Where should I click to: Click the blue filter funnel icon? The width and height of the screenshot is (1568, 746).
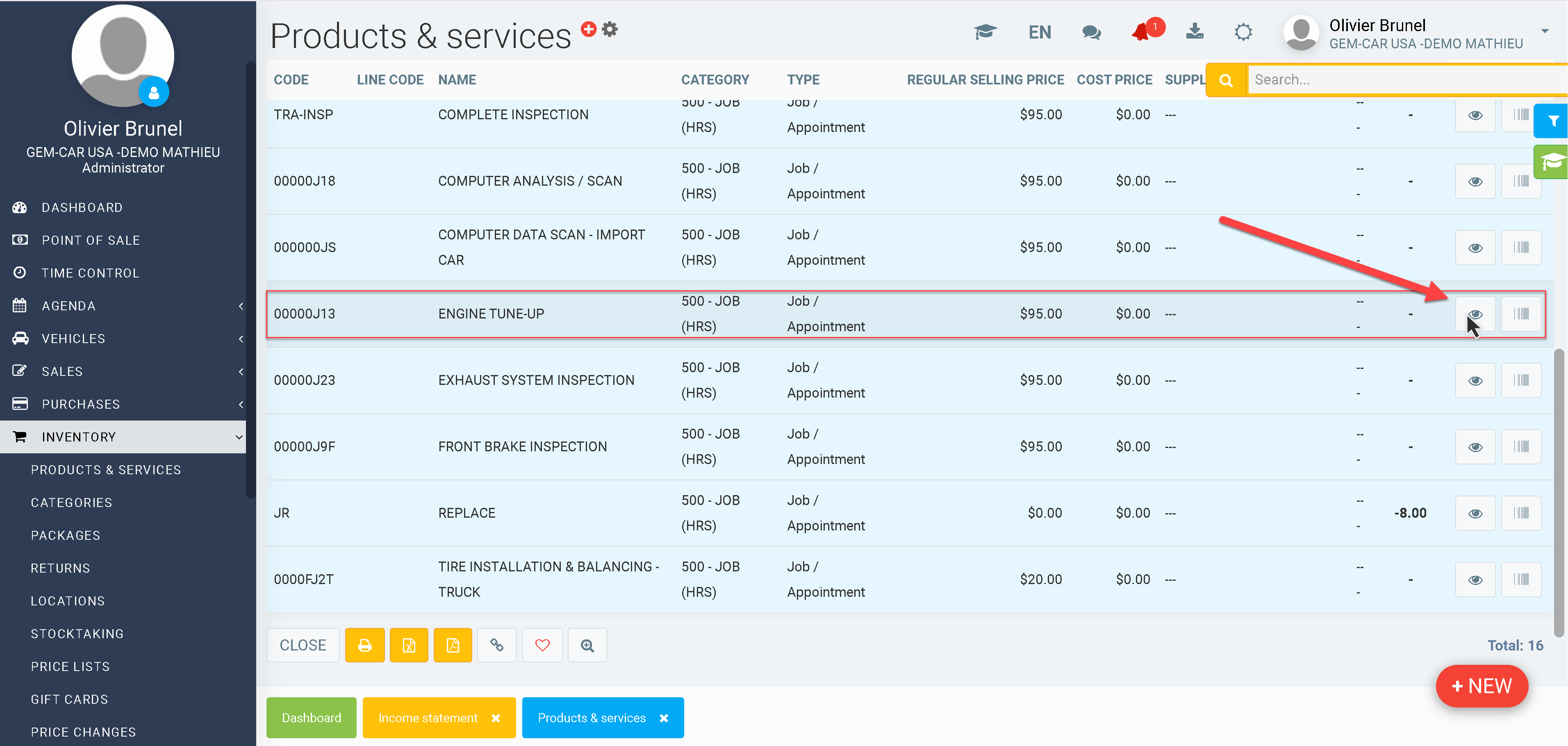(1553, 121)
